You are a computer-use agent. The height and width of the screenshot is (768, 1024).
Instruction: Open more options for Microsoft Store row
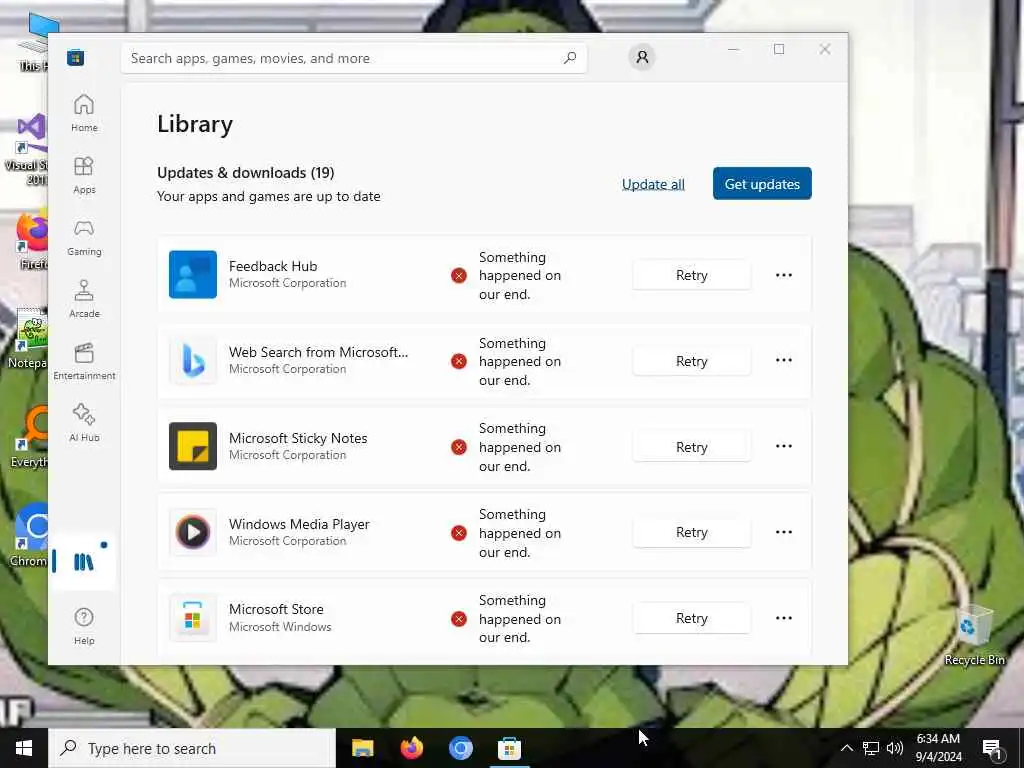(784, 618)
